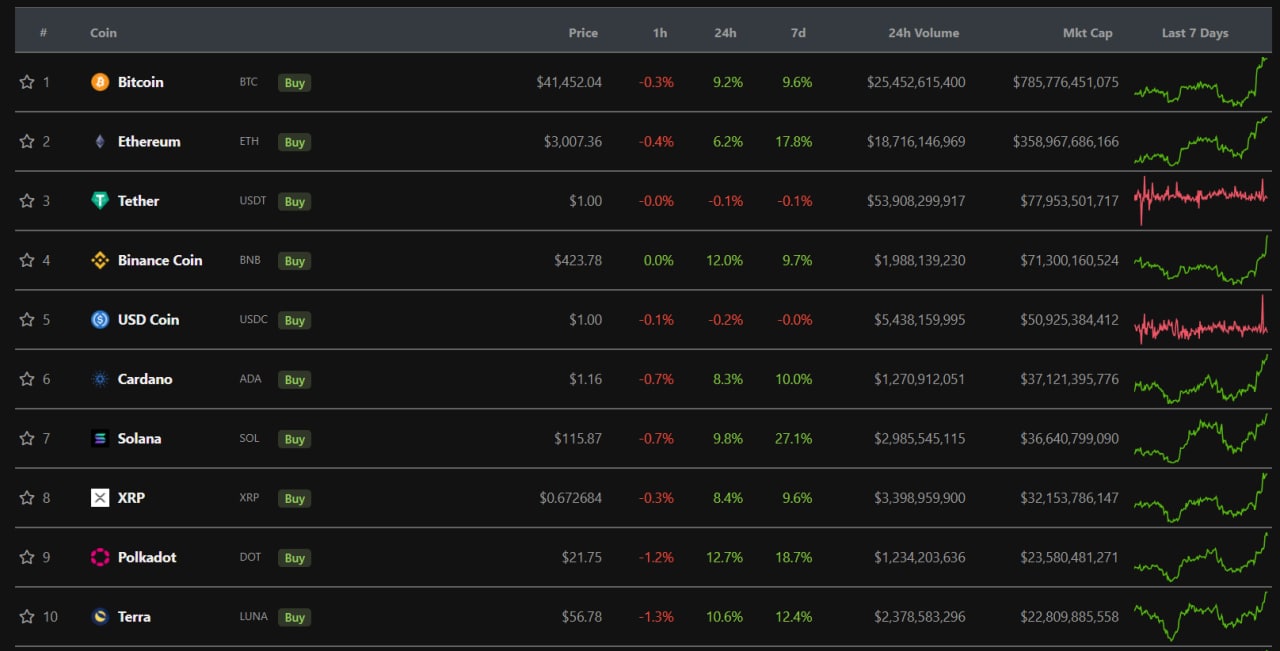Click the Solana logo icon
Viewport: 1280px width, 651px height.
click(x=100, y=438)
